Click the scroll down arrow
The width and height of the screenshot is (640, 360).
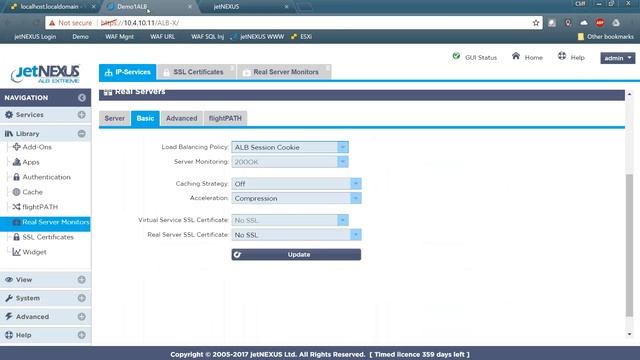click(x=629, y=334)
